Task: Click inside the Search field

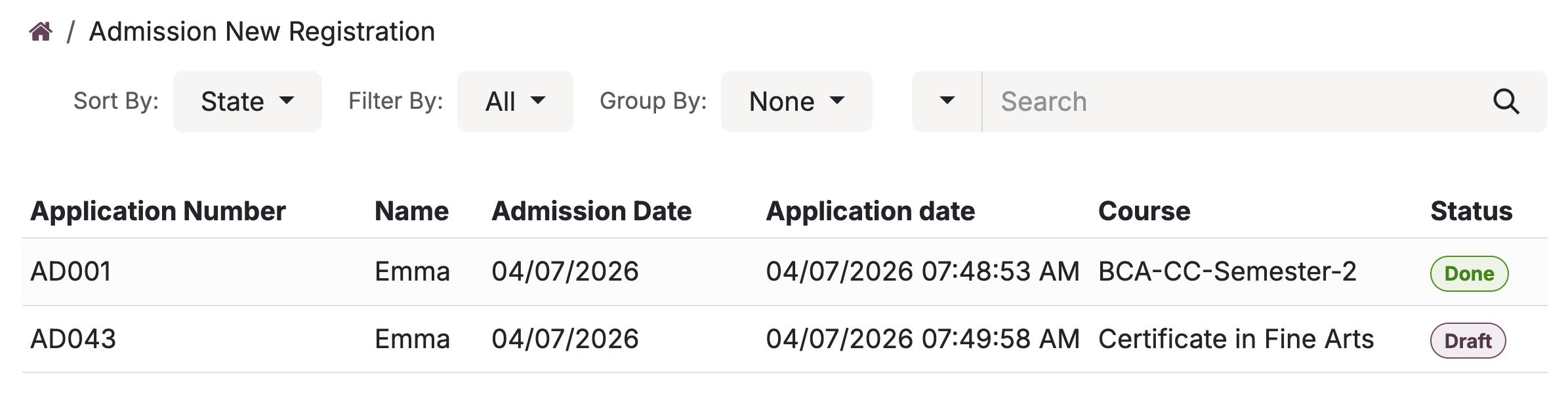Action: click(x=1181, y=102)
